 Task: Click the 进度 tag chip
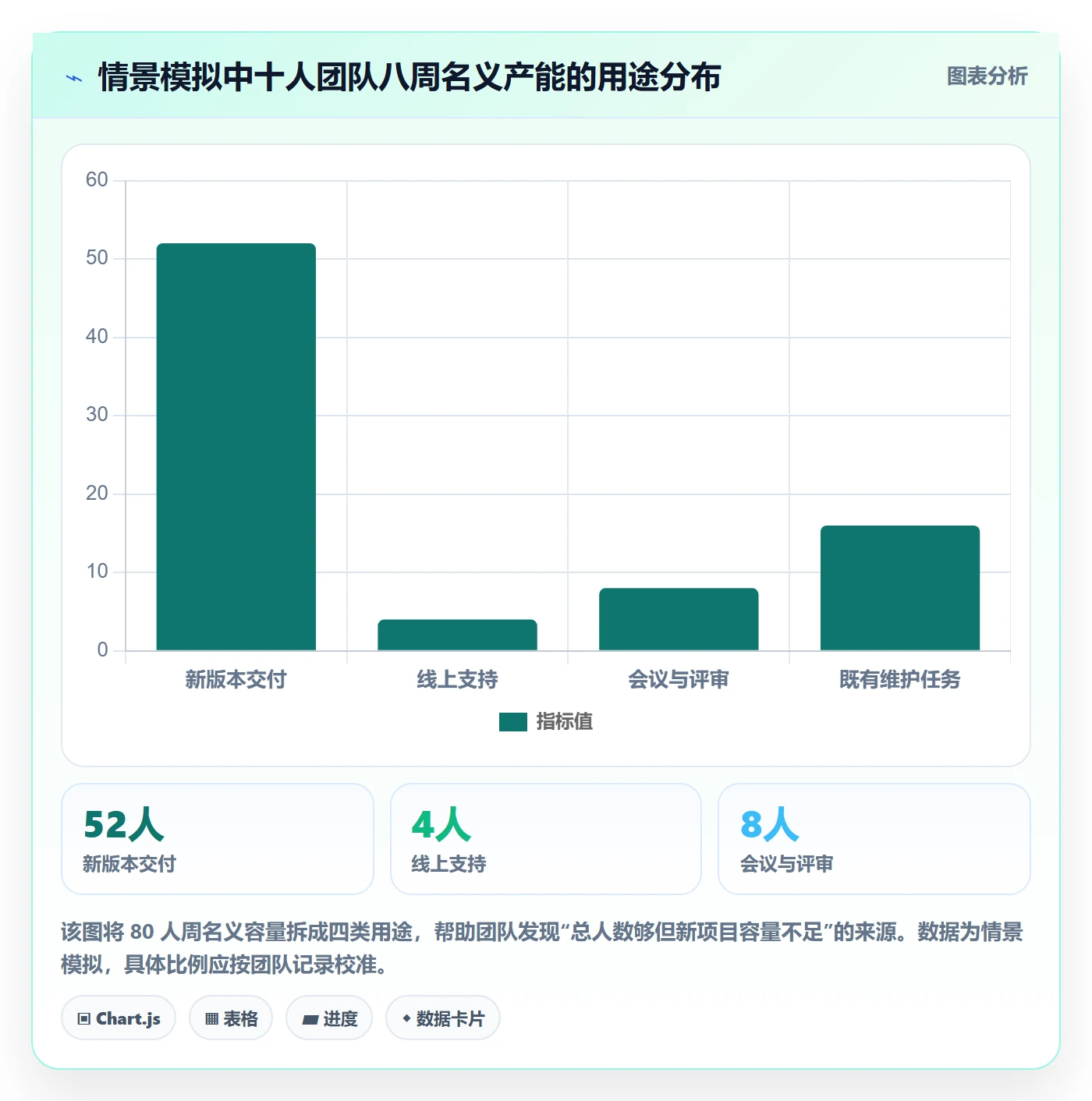(329, 1018)
